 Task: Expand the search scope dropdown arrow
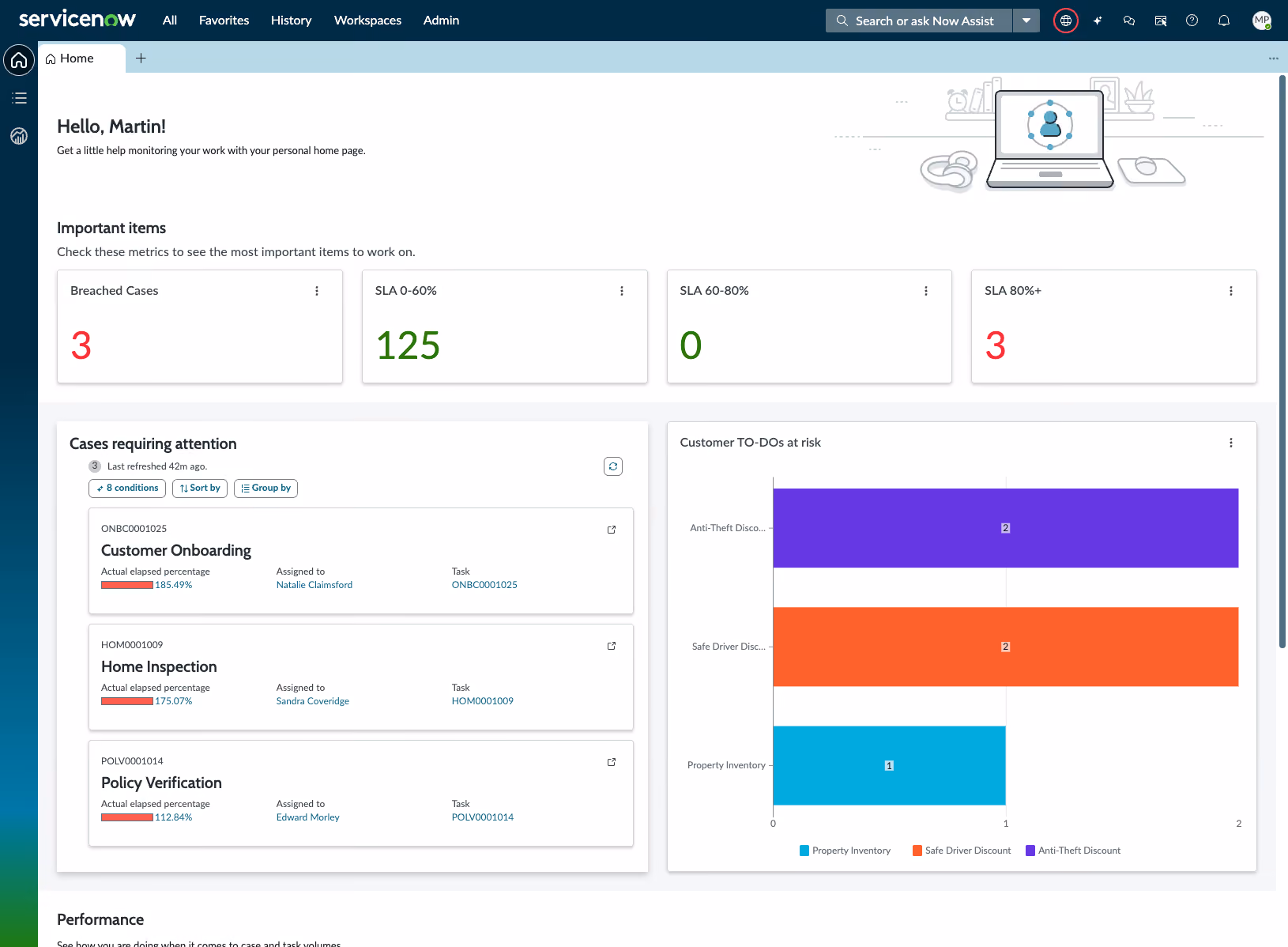(1026, 21)
